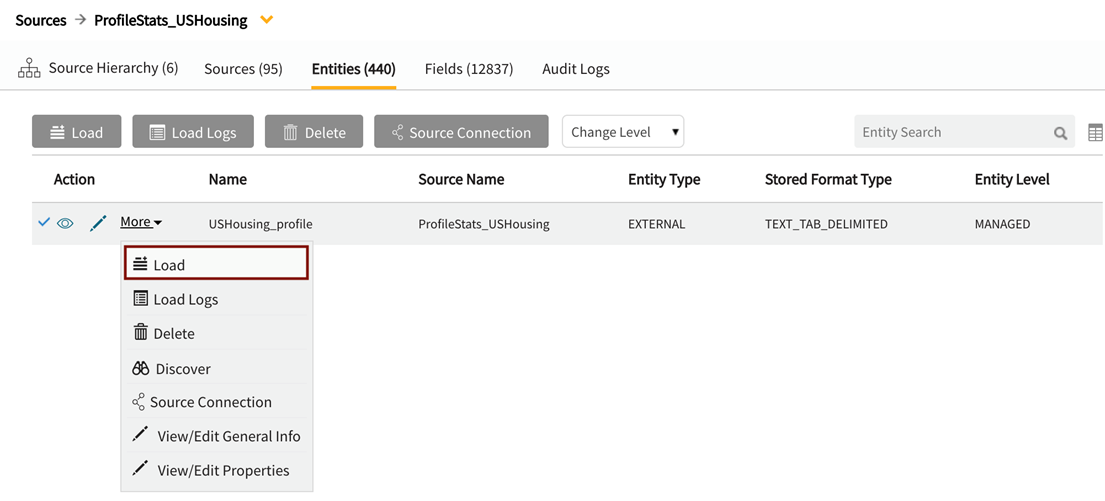This screenshot has height=501, width=1105.
Task: Open the Source Hierarchy tree icon
Action: click(x=28, y=69)
